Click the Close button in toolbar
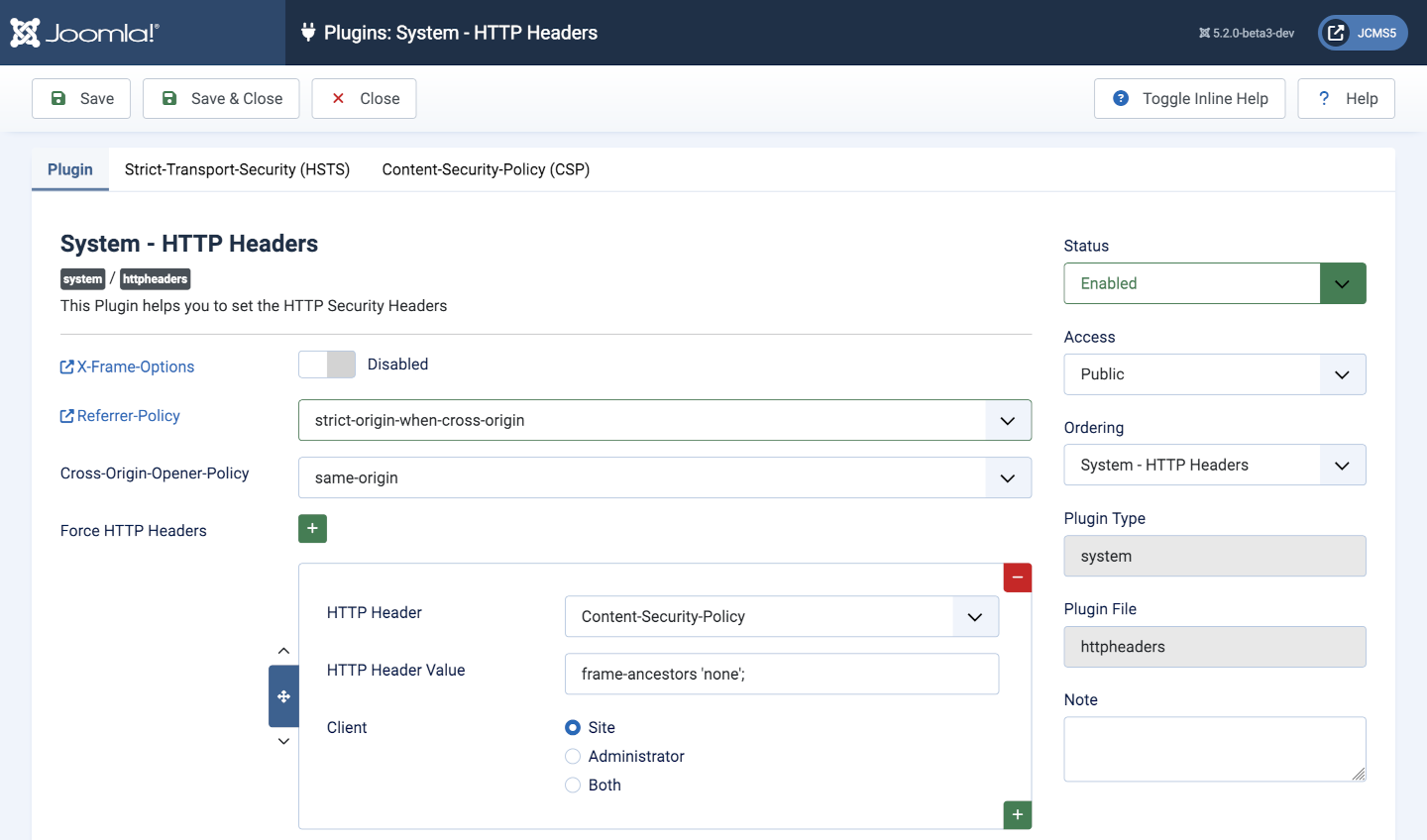Viewport: 1427px width, 840px height. pos(364,98)
